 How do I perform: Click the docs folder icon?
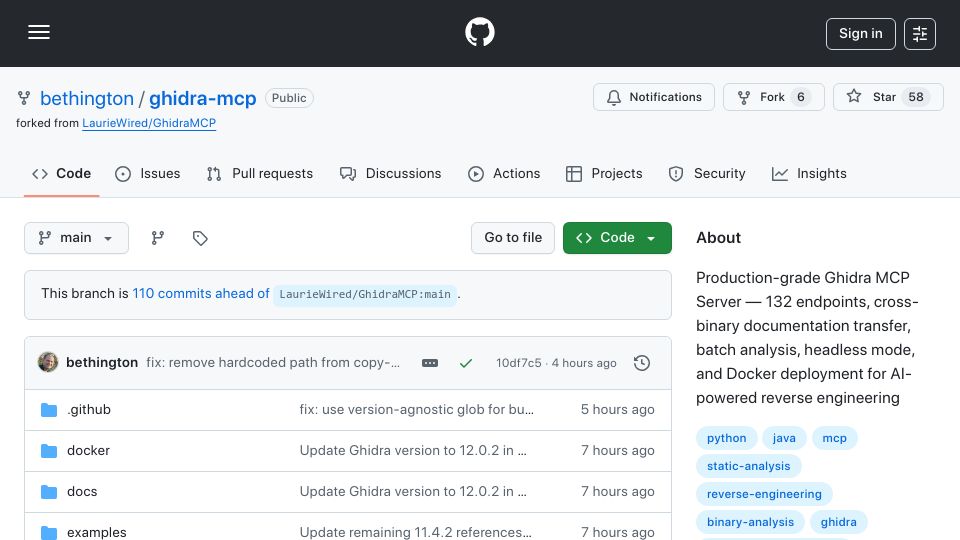49,492
